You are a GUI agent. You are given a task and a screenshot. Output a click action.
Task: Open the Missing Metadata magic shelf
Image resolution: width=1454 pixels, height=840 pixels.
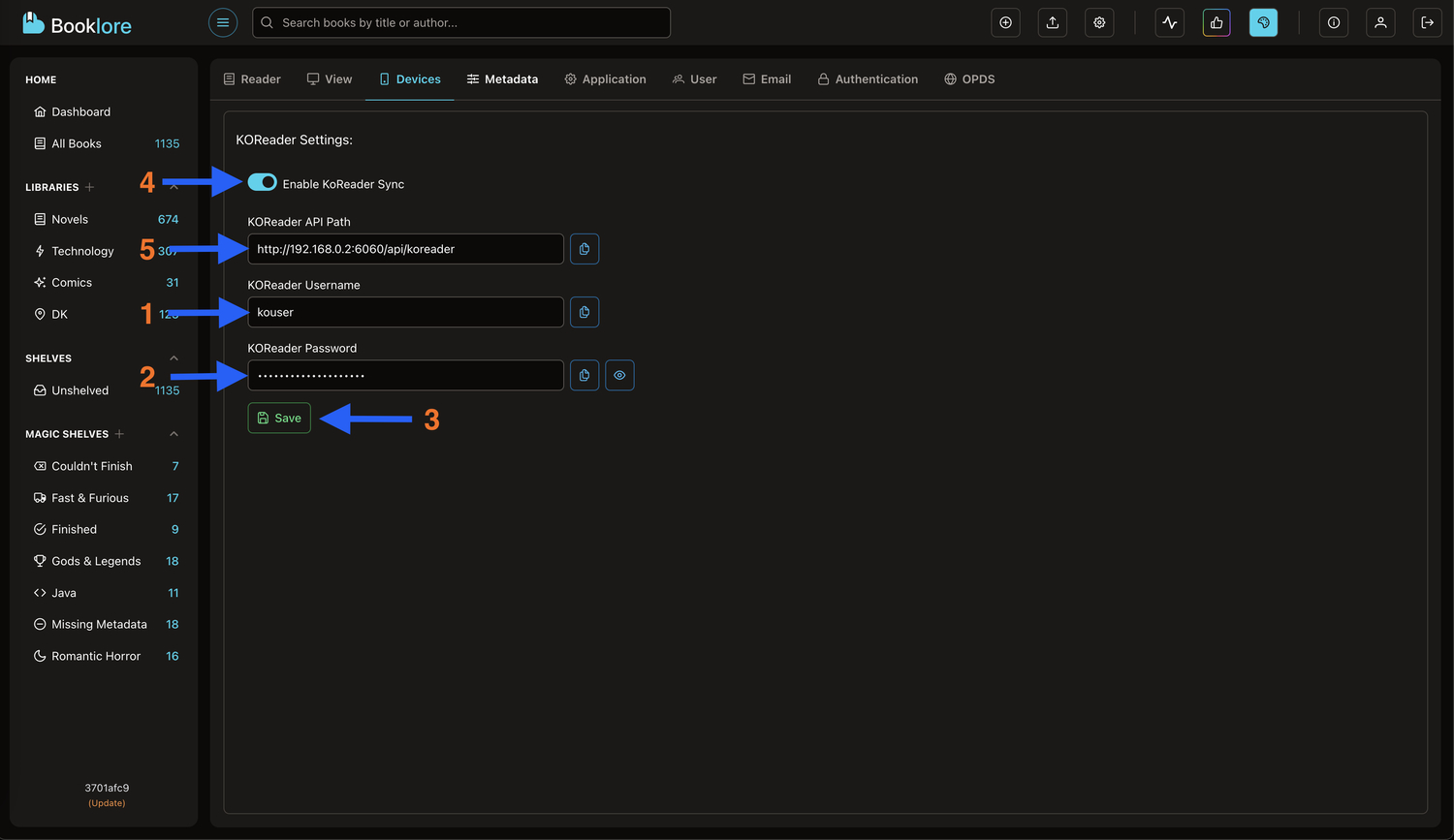click(105, 624)
